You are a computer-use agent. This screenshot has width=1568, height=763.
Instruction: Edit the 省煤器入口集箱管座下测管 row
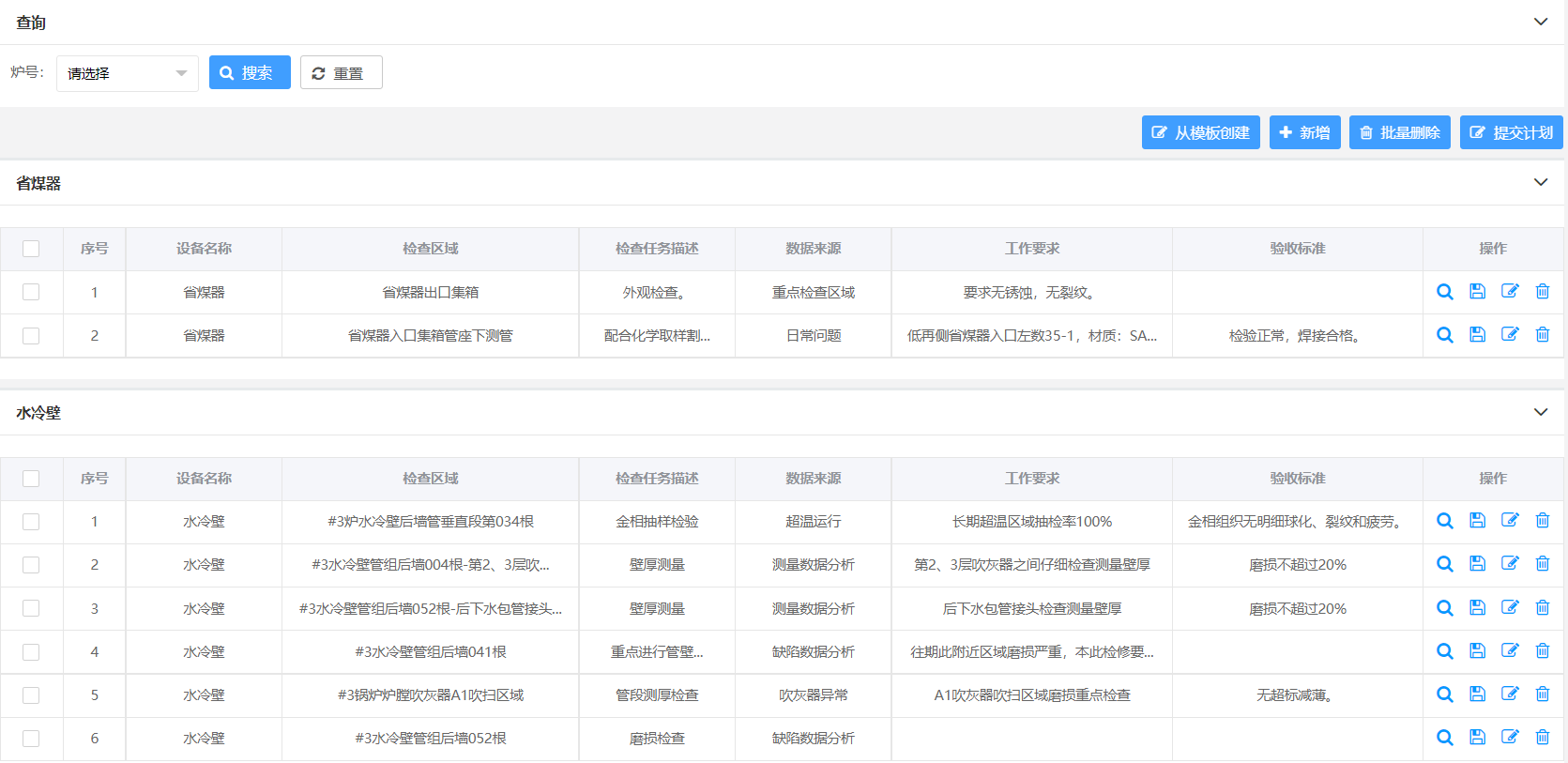(x=1510, y=335)
